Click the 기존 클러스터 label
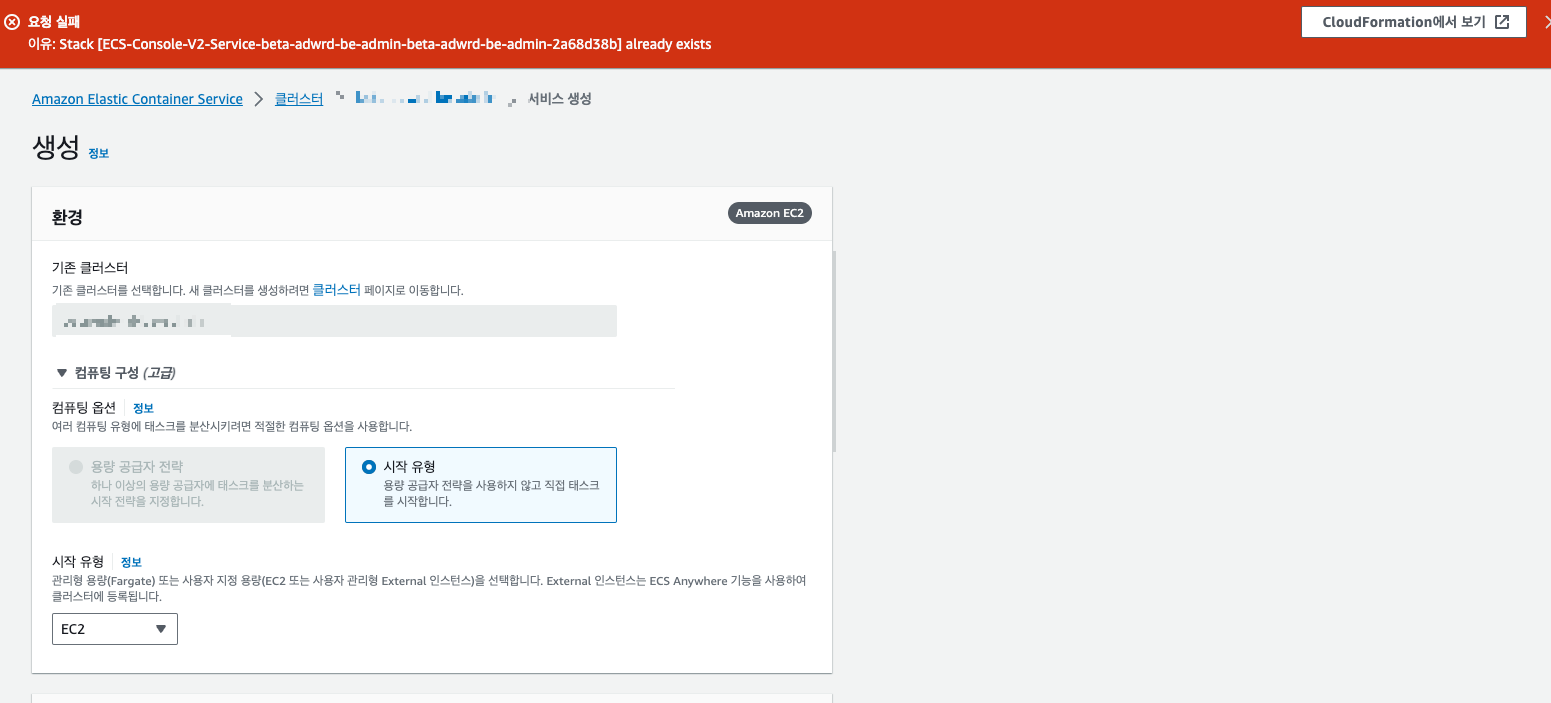This screenshot has height=703, width=1551. coord(90,268)
